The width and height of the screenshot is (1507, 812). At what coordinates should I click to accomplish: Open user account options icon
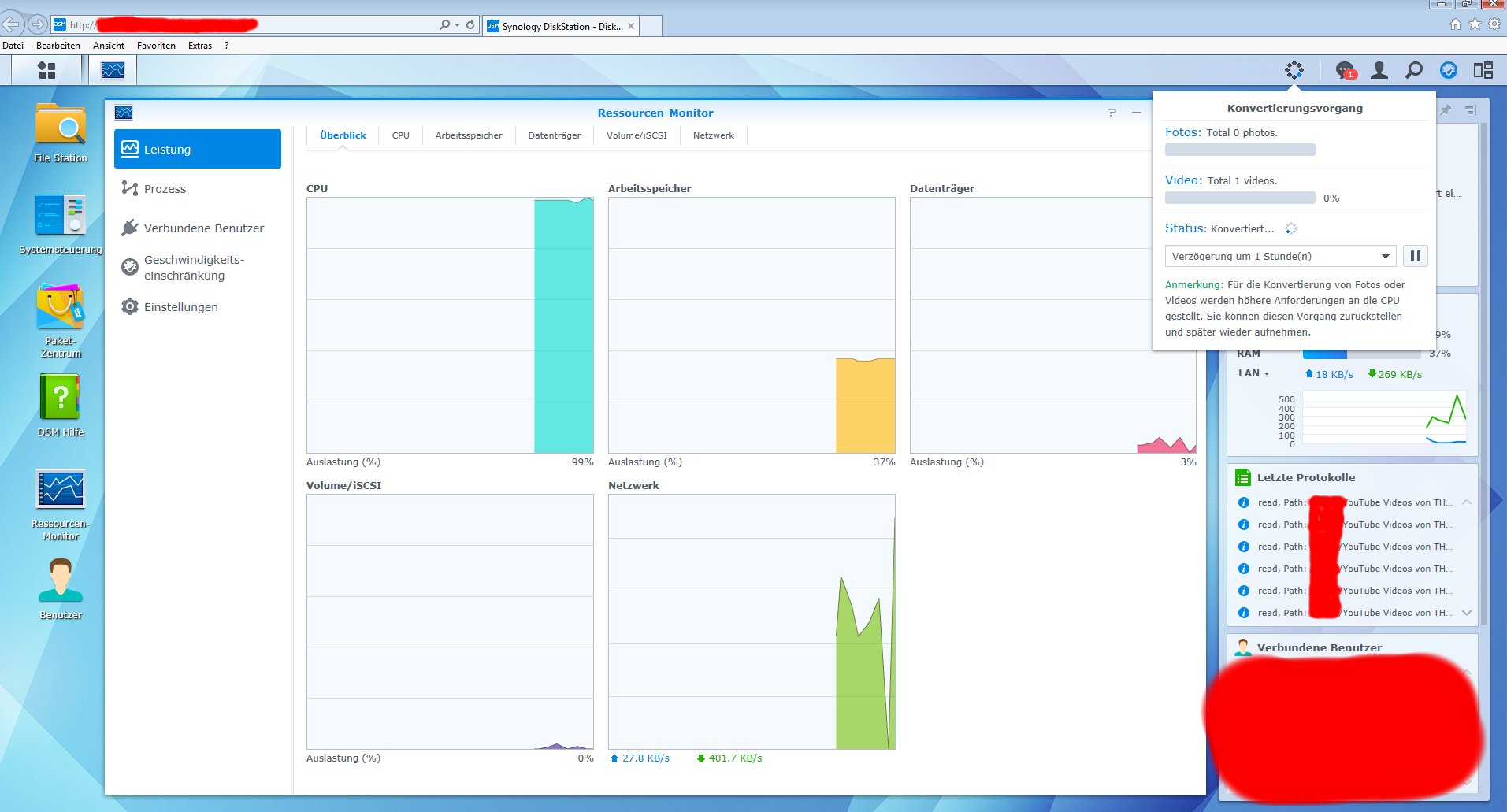coord(1379,71)
